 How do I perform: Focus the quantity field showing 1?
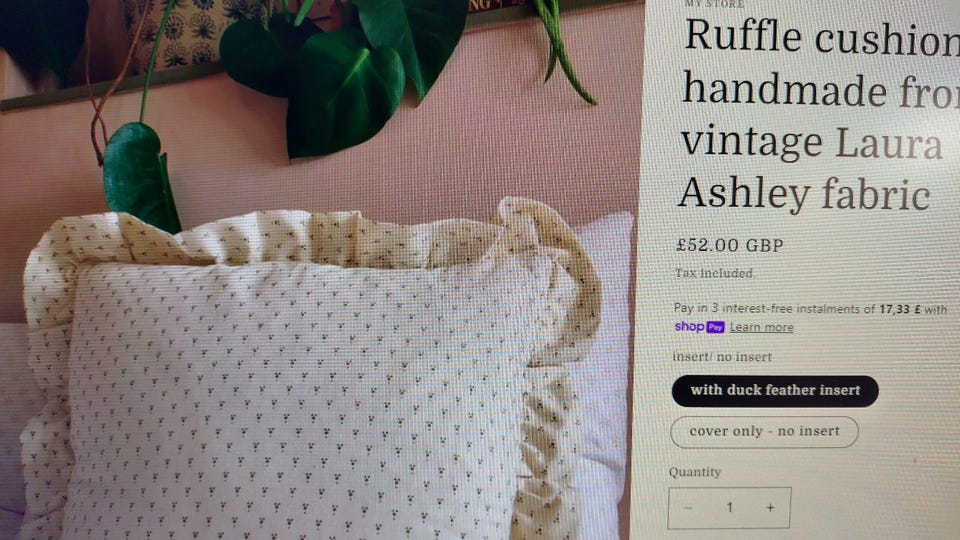729,508
